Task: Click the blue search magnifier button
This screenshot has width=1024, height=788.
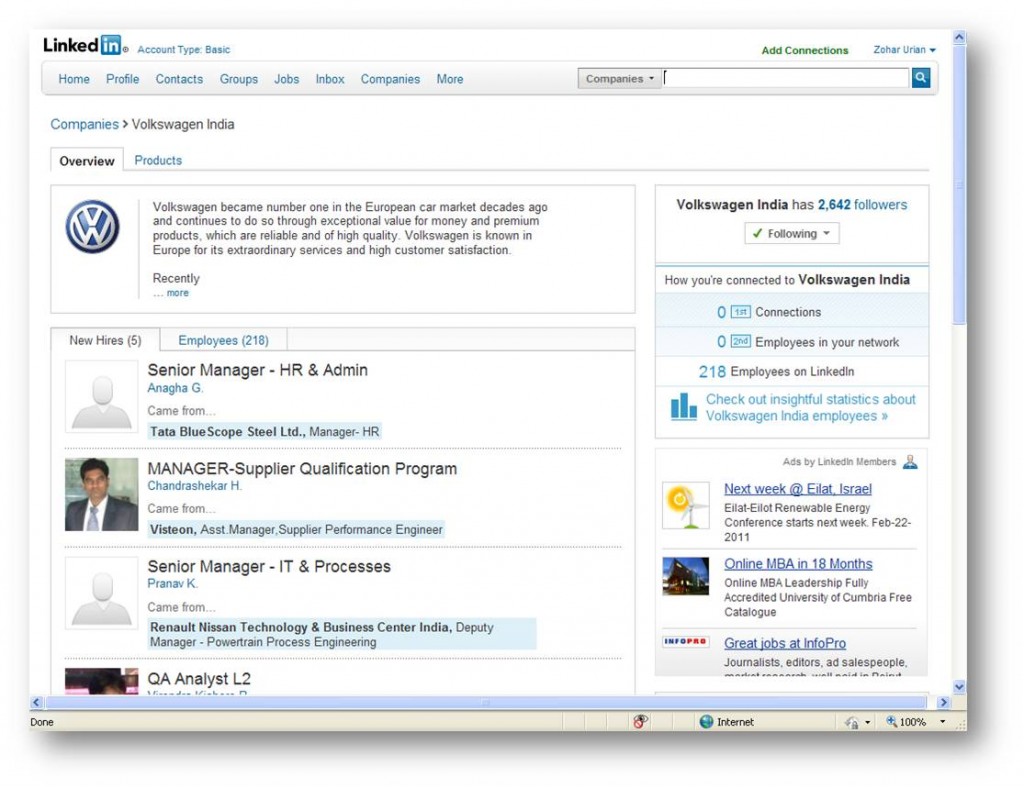Action: click(x=921, y=78)
